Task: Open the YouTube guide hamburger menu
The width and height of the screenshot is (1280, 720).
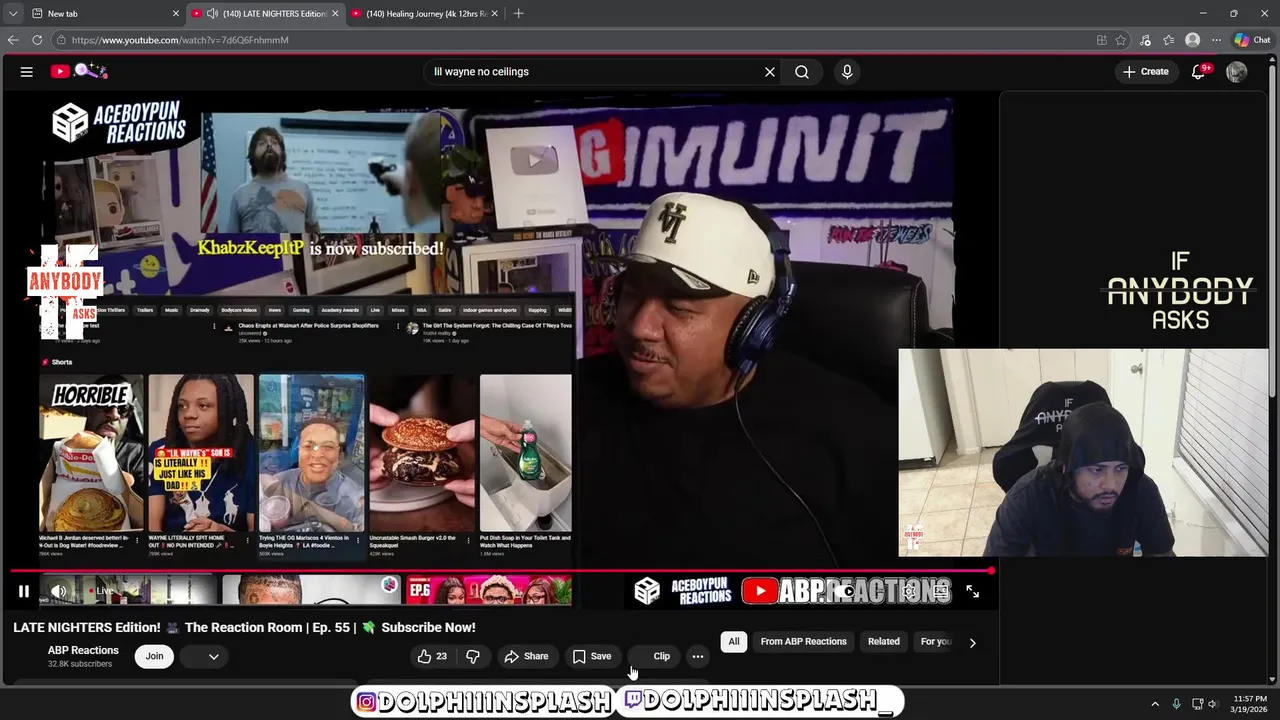Action: point(27,72)
